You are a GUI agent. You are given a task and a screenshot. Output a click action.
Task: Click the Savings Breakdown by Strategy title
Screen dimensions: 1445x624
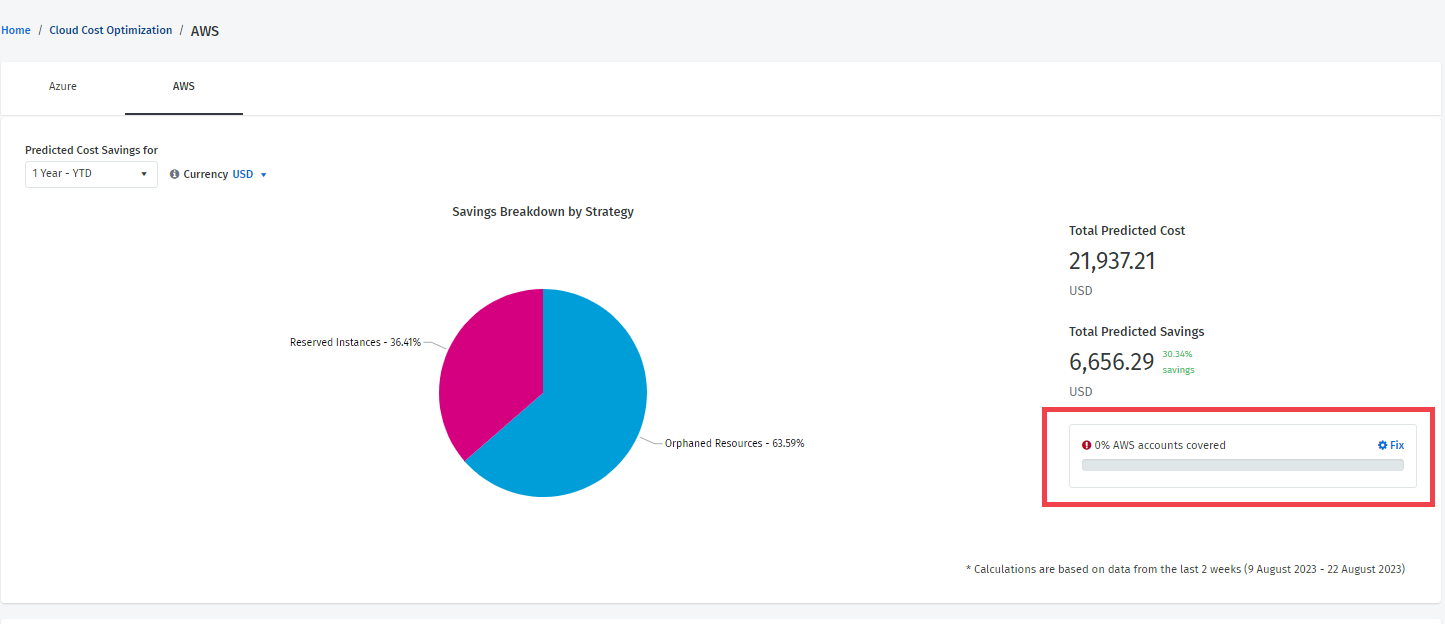pyautogui.click(x=542, y=212)
